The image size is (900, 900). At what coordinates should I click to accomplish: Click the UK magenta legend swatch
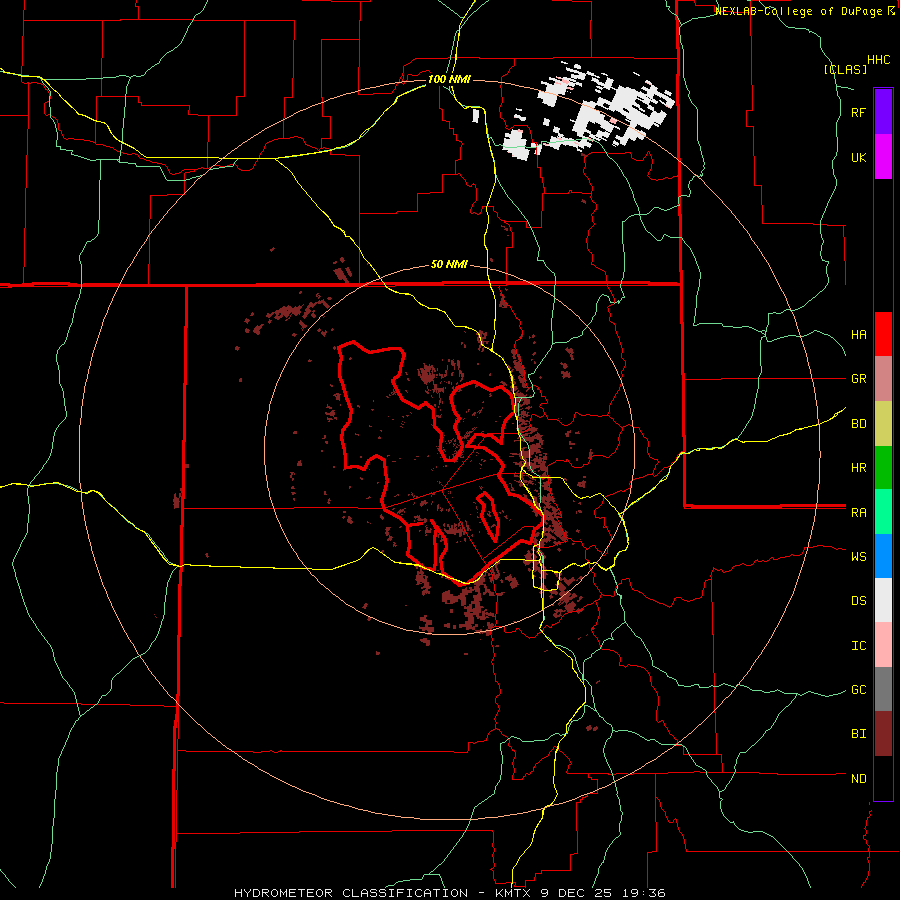[x=883, y=157]
